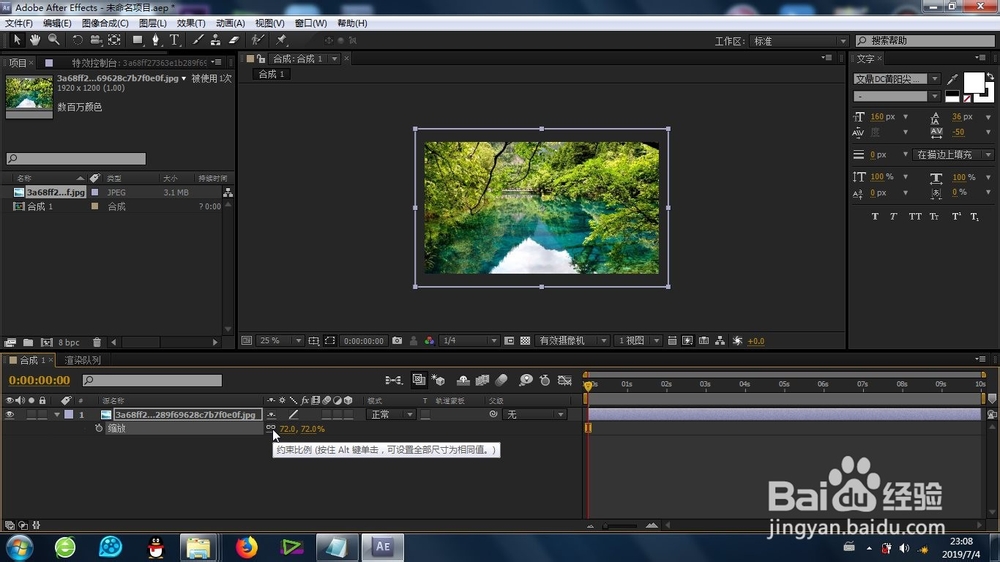Click the fill color white swatch
The width and height of the screenshot is (1000, 562).
pos(973,82)
